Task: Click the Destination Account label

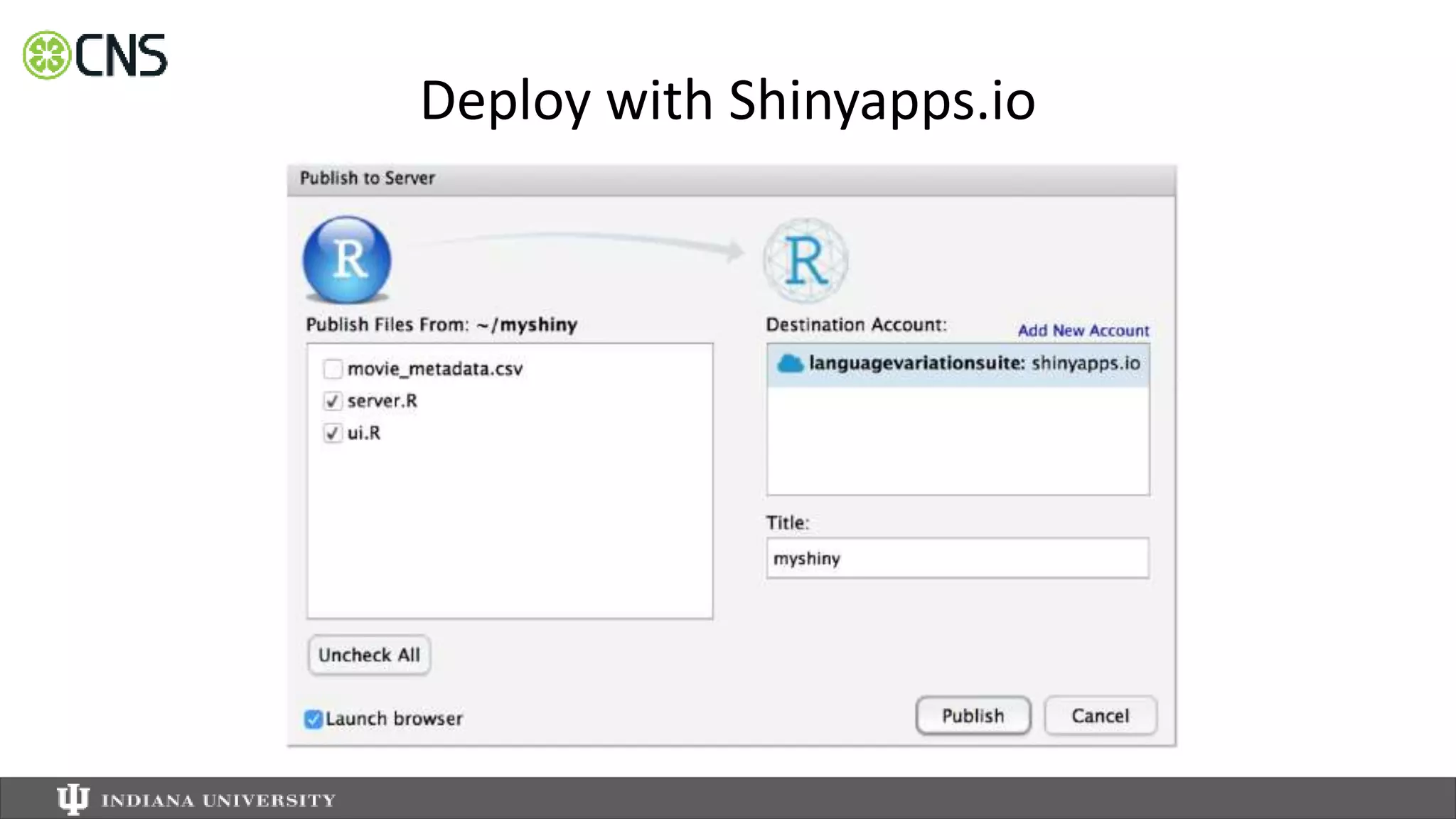Action: (857, 325)
